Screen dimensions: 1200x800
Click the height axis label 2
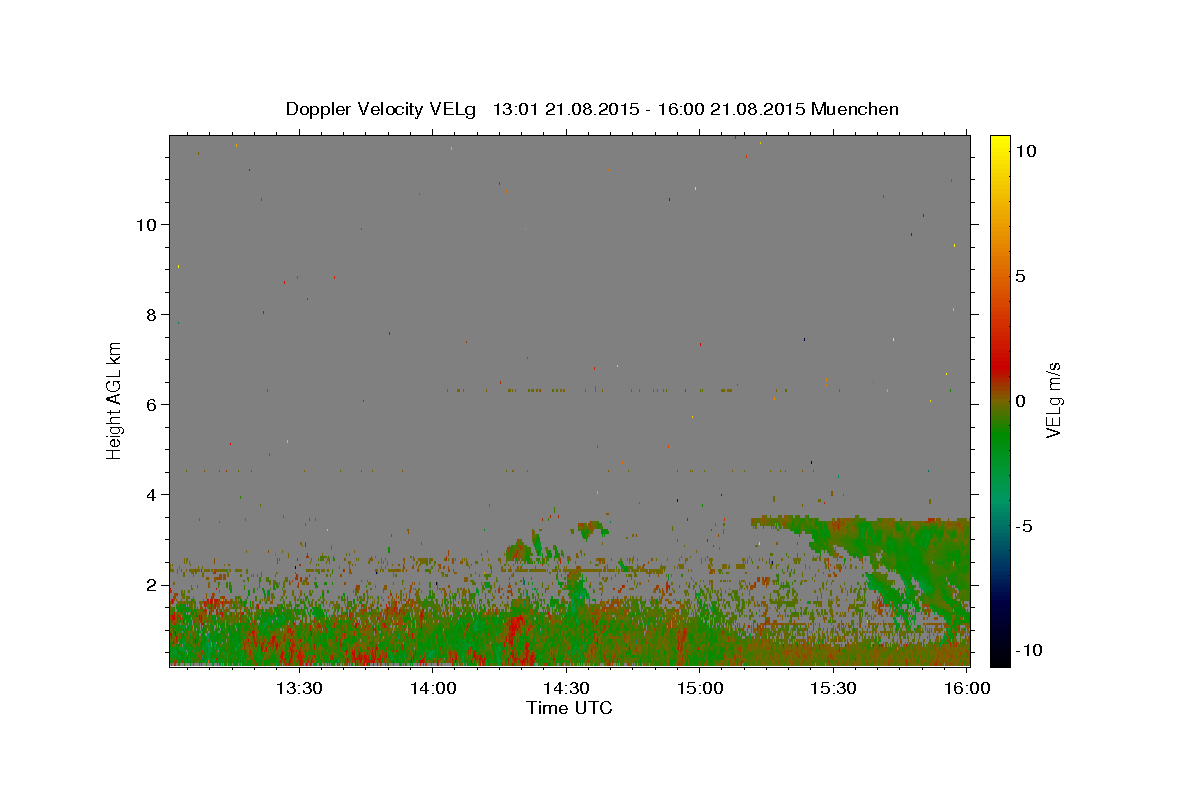coord(152,585)
